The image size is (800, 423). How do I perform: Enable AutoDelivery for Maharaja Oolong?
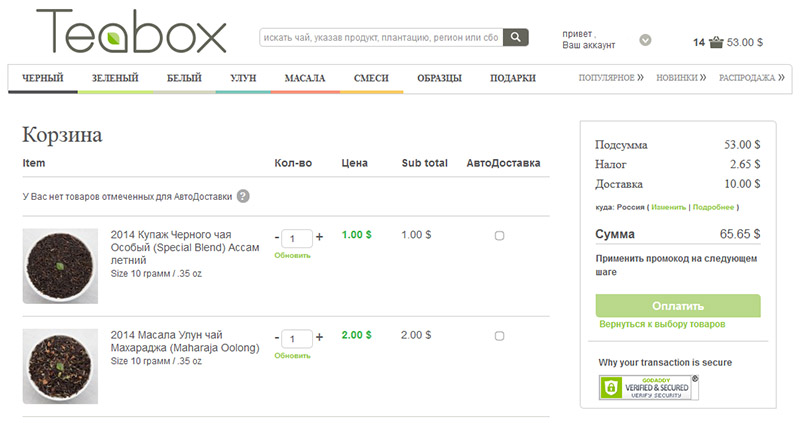coord(499,336)
